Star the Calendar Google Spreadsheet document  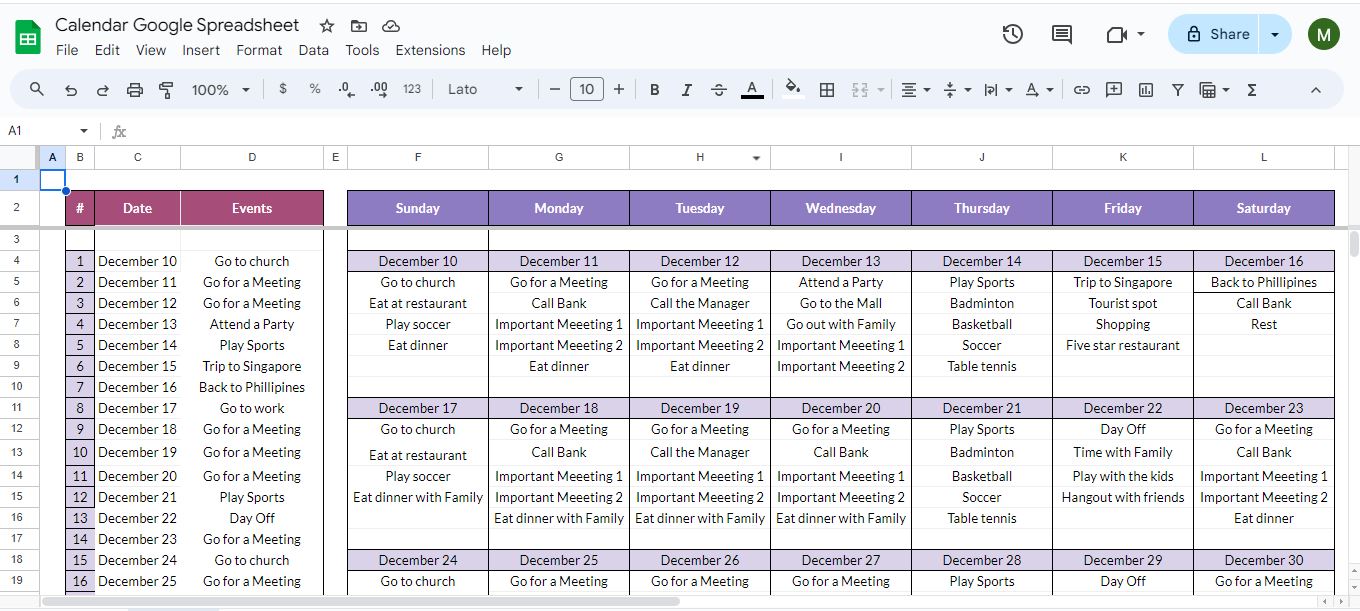(x=327, y=26)
